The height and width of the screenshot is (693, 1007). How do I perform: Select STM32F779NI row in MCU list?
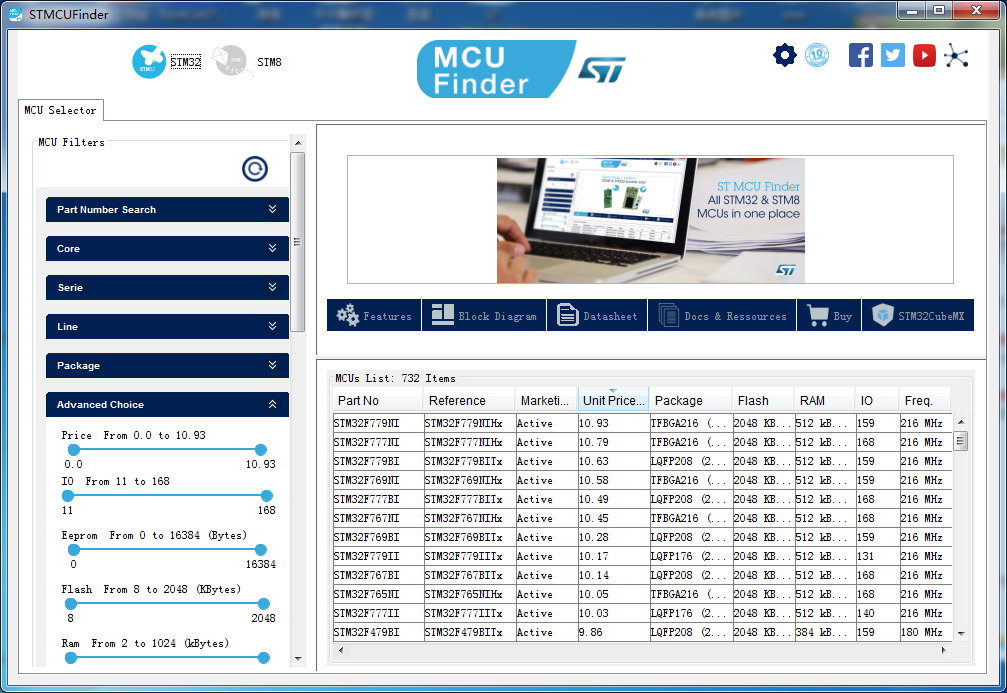pyautogui.click(x=642, y=423)
